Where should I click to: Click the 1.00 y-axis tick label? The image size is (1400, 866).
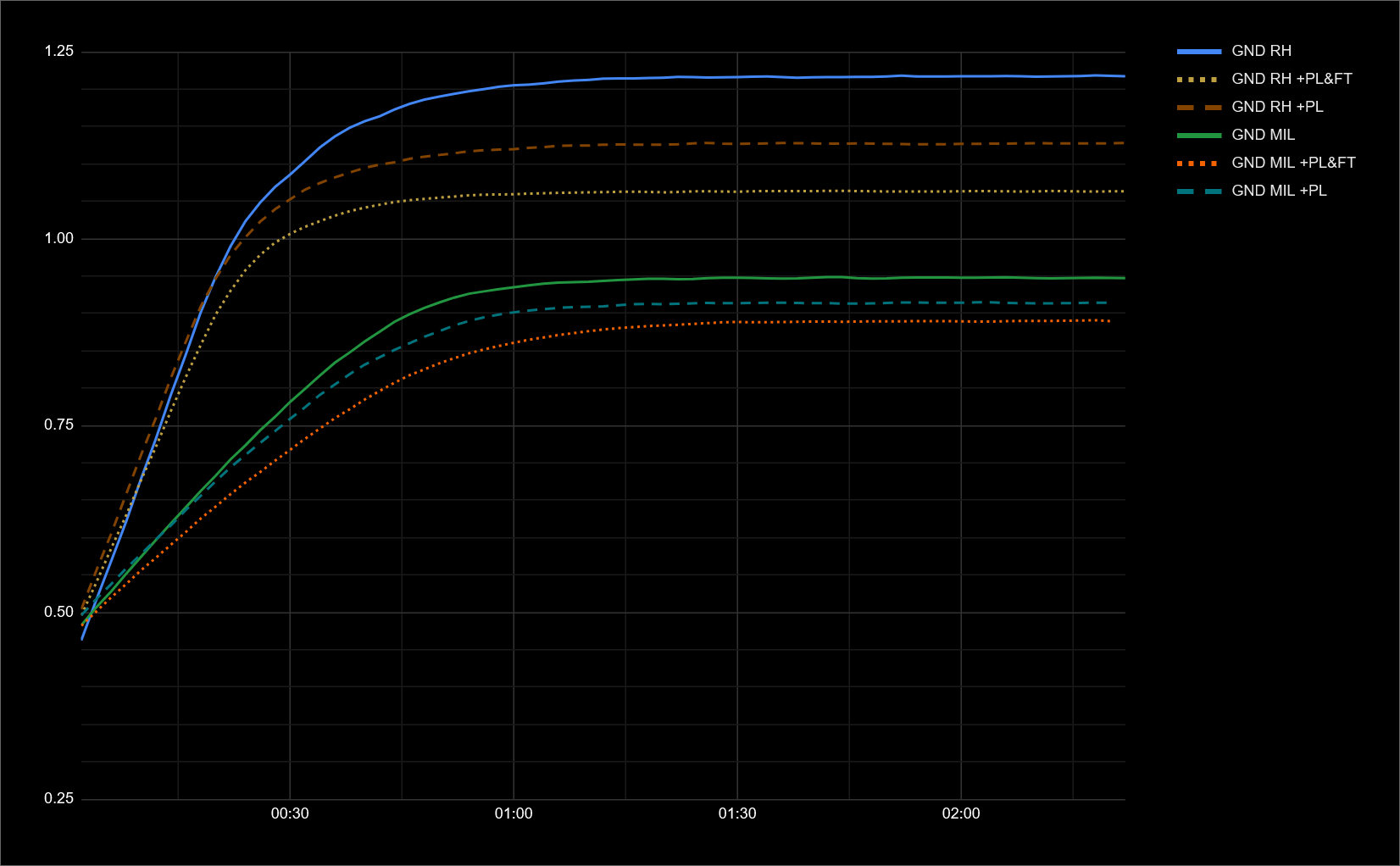coord(59,238)
